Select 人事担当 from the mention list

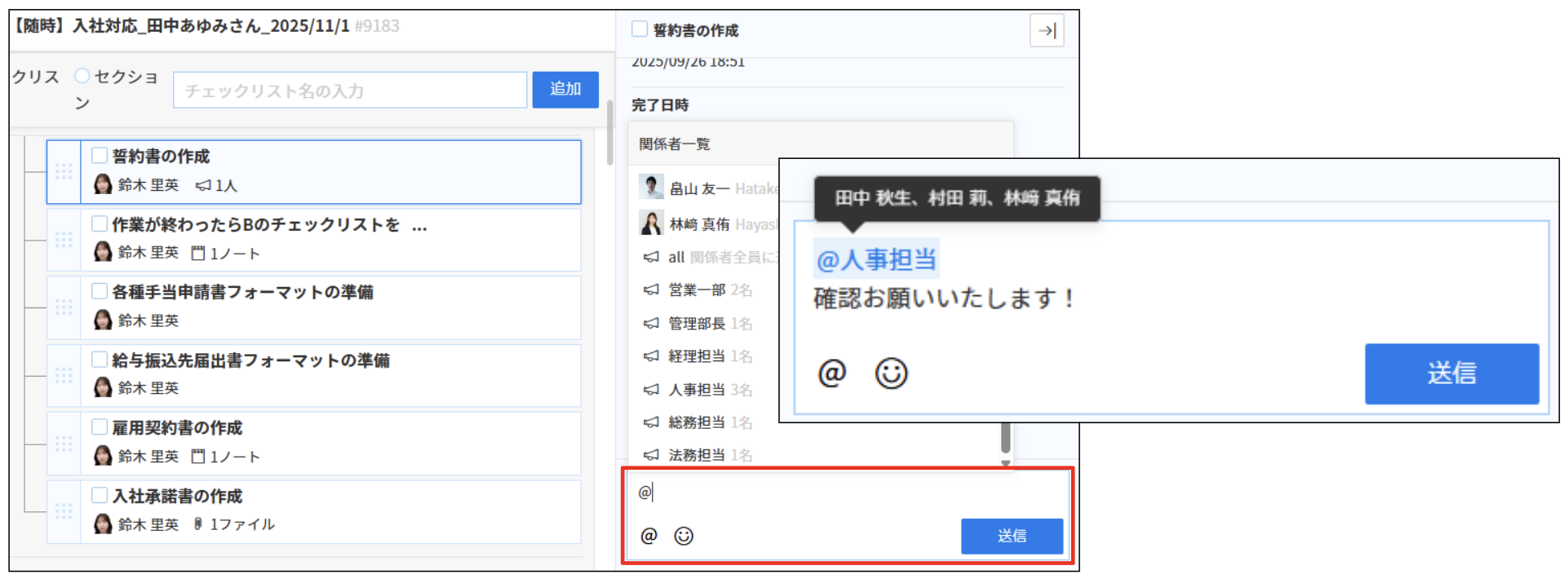tap(697, 390)
